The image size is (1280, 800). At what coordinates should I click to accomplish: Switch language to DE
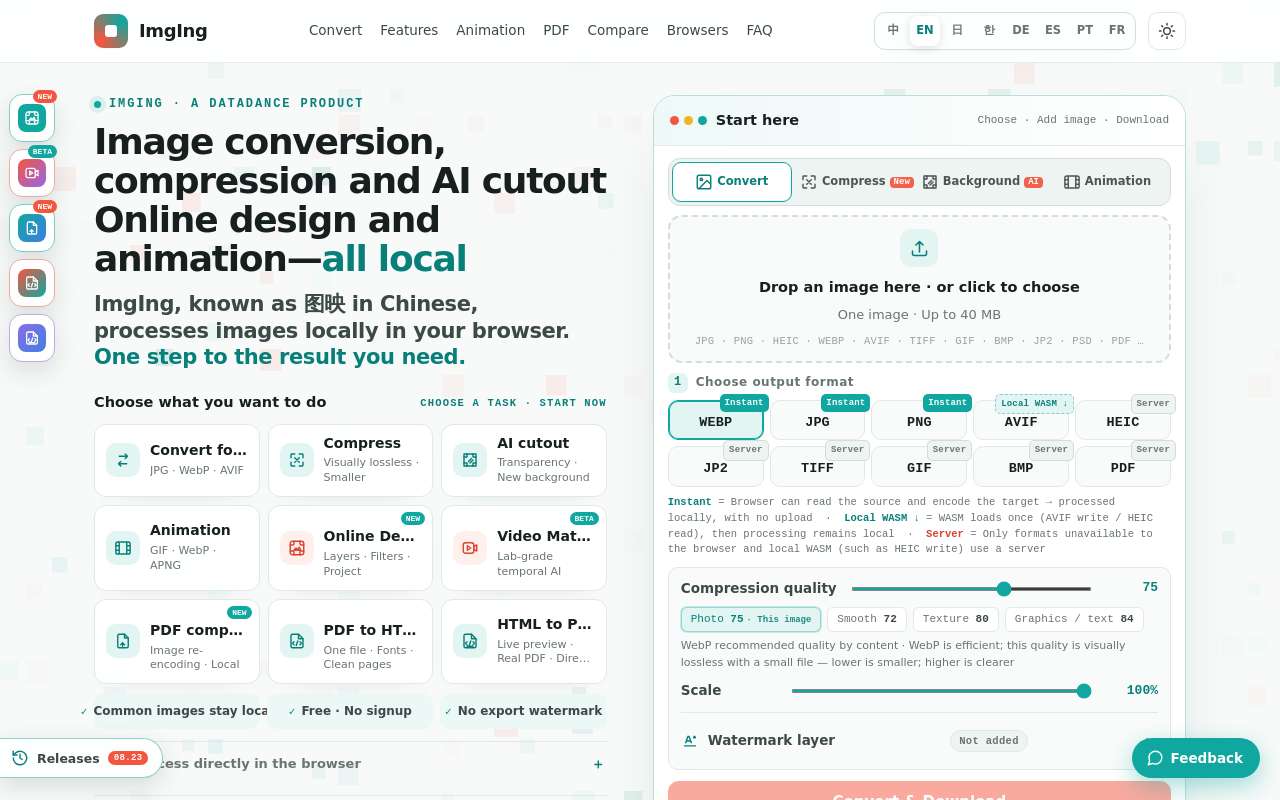click(1021, 30)
